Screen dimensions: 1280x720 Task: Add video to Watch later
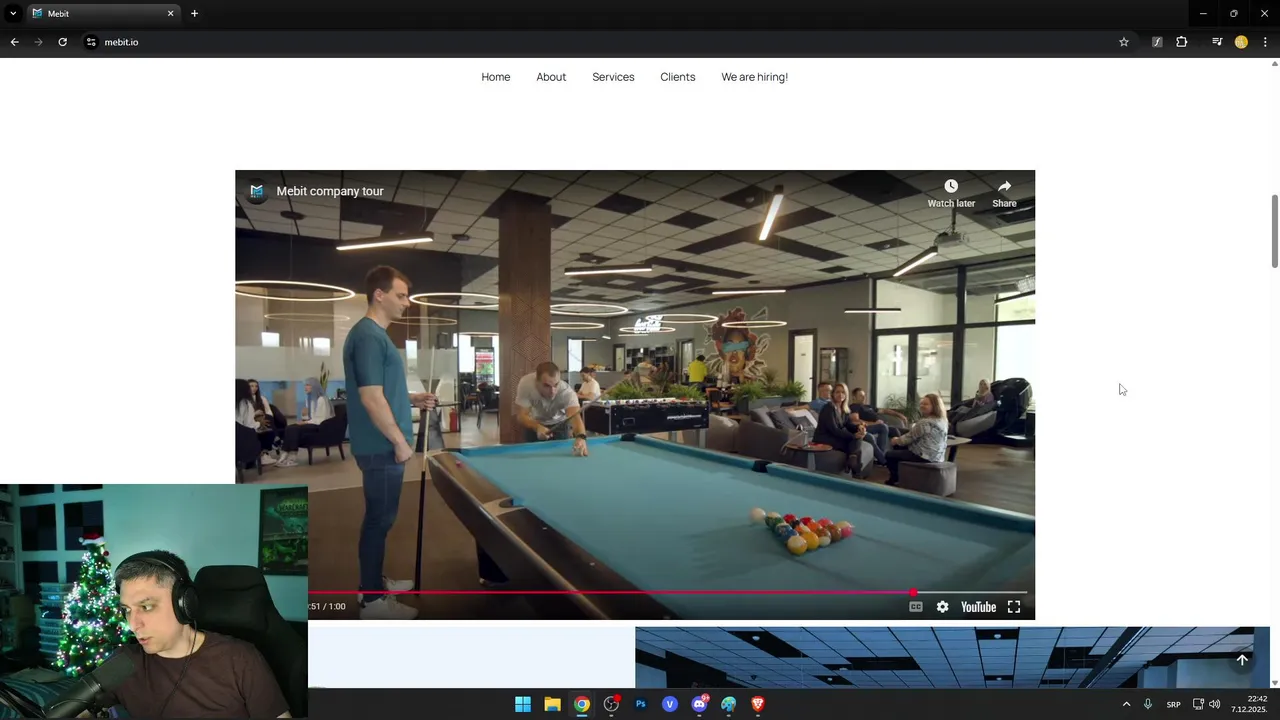coord(951,194)
